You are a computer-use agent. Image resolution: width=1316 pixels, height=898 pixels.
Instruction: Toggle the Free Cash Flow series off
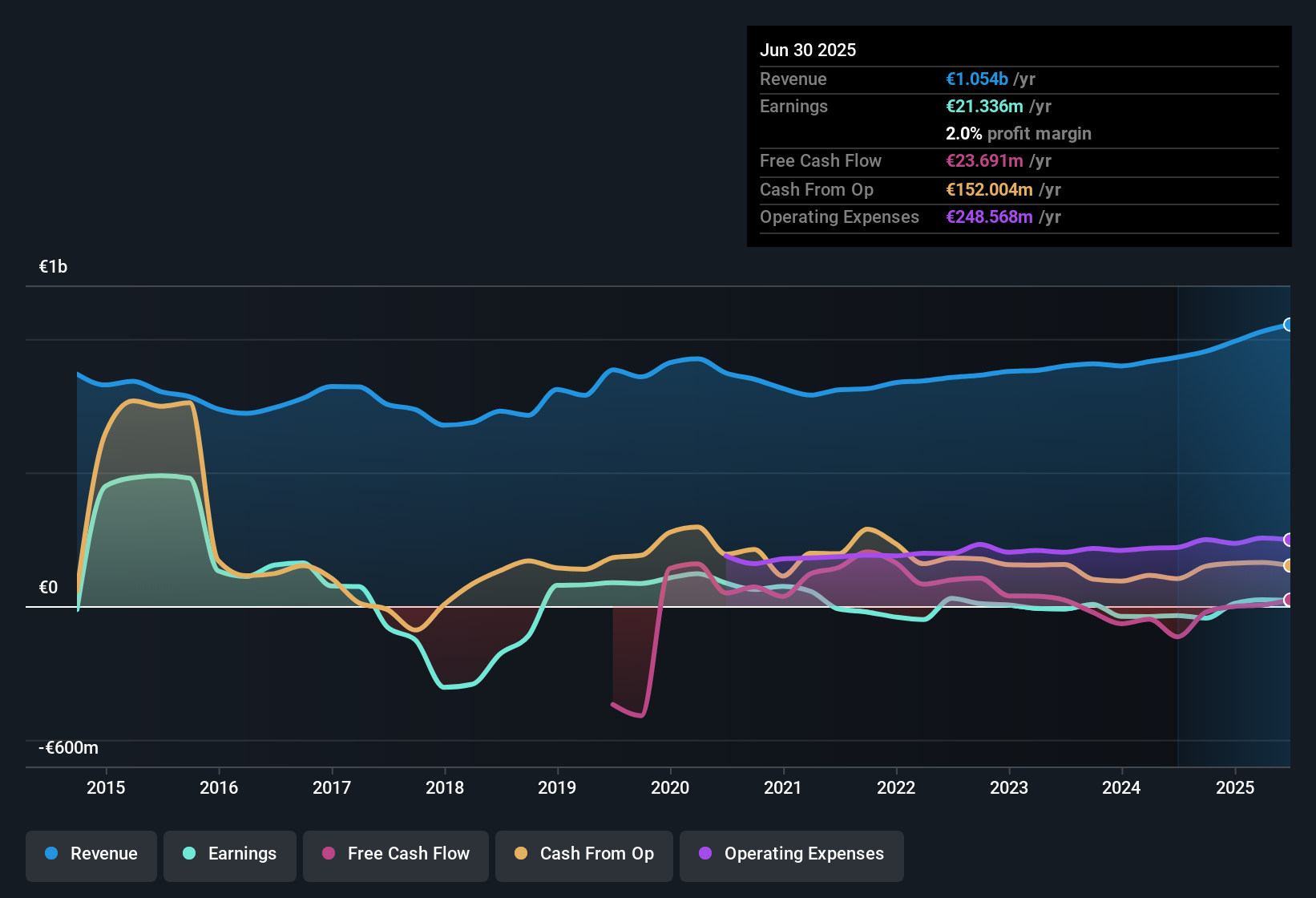(x=395, y=856)
